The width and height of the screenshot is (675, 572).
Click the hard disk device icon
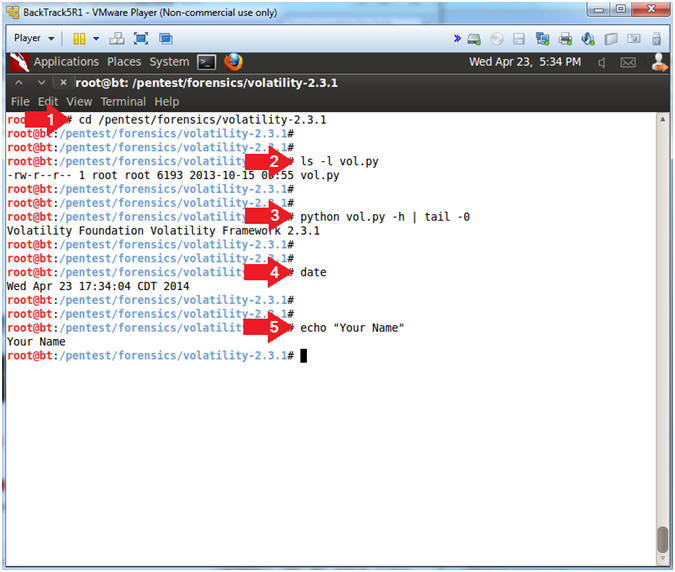474,39
